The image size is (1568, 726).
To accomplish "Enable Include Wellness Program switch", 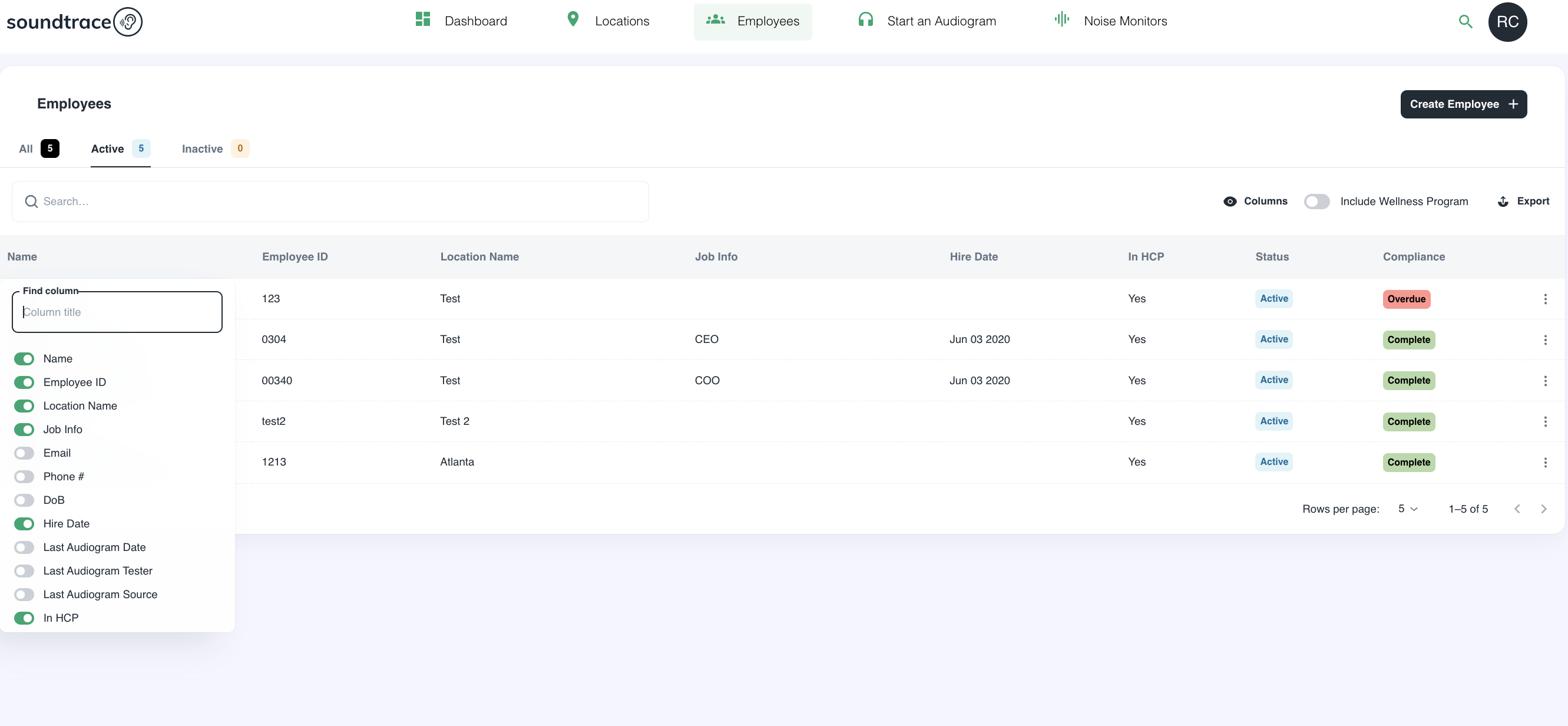I will click(x=1316, y=202).
